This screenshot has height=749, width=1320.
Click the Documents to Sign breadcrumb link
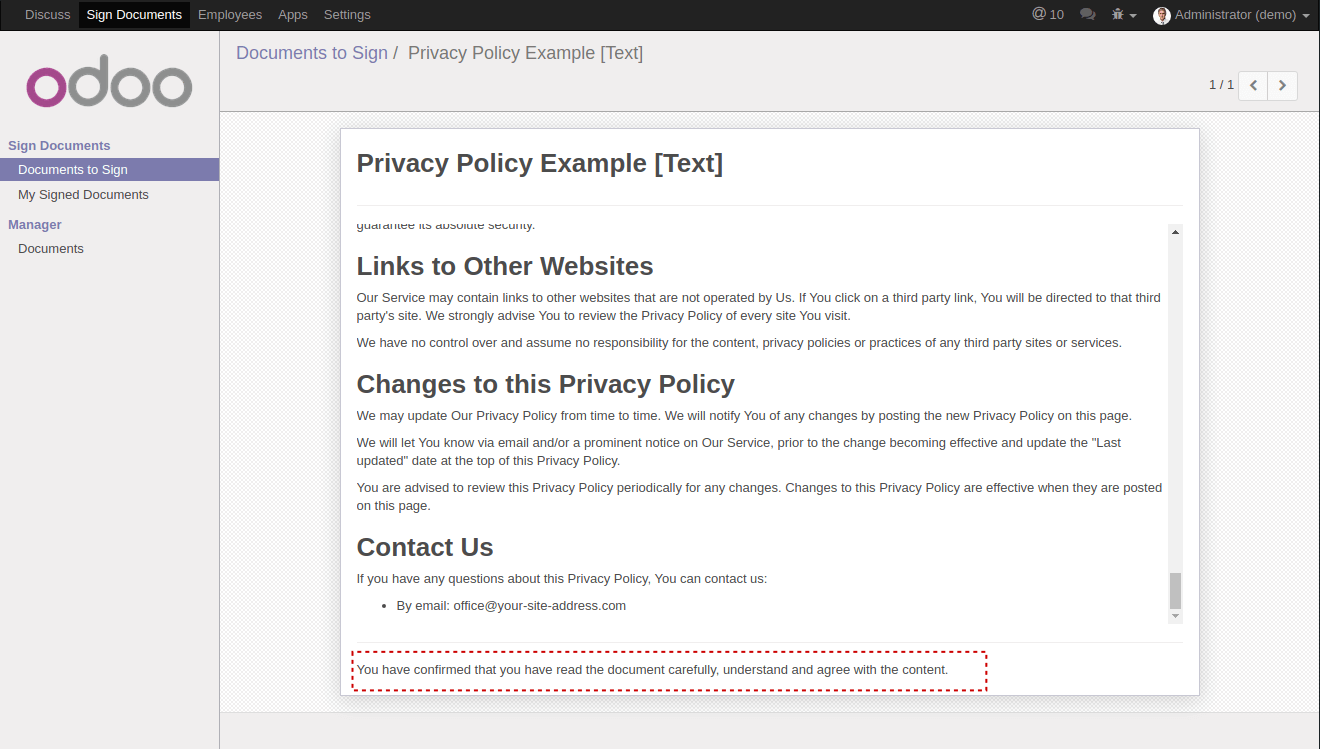click(312, 53)
